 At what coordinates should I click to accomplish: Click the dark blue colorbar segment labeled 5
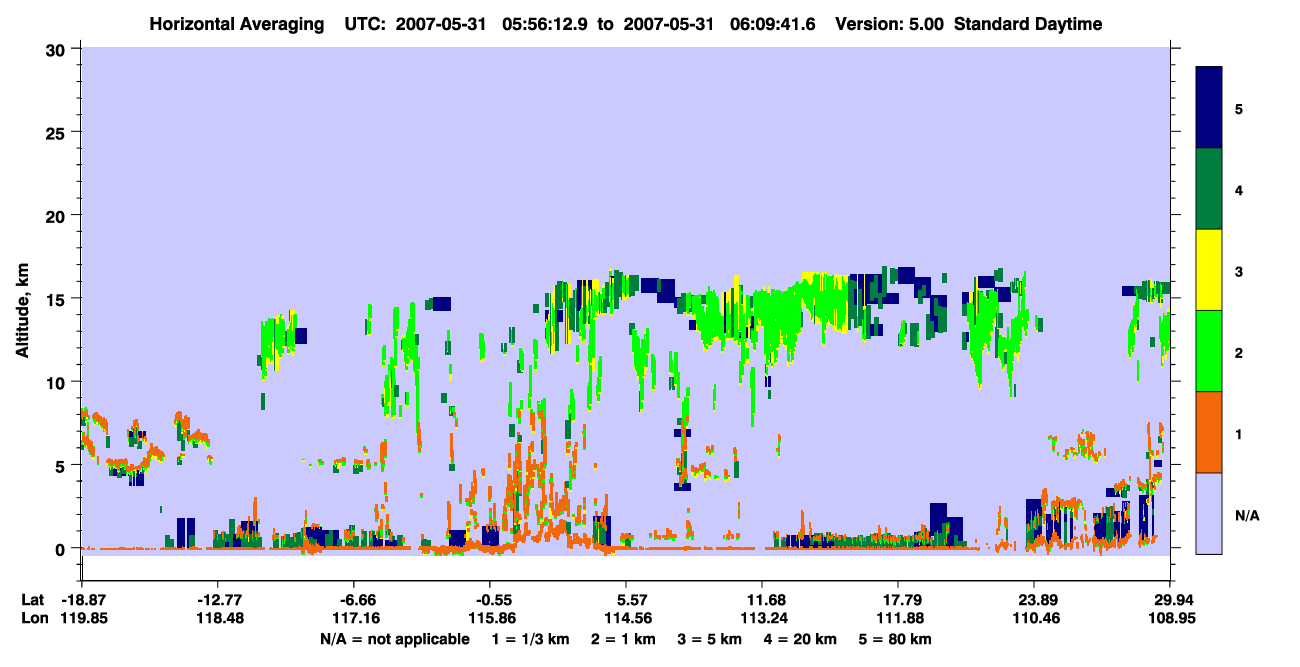(1209, 108)
